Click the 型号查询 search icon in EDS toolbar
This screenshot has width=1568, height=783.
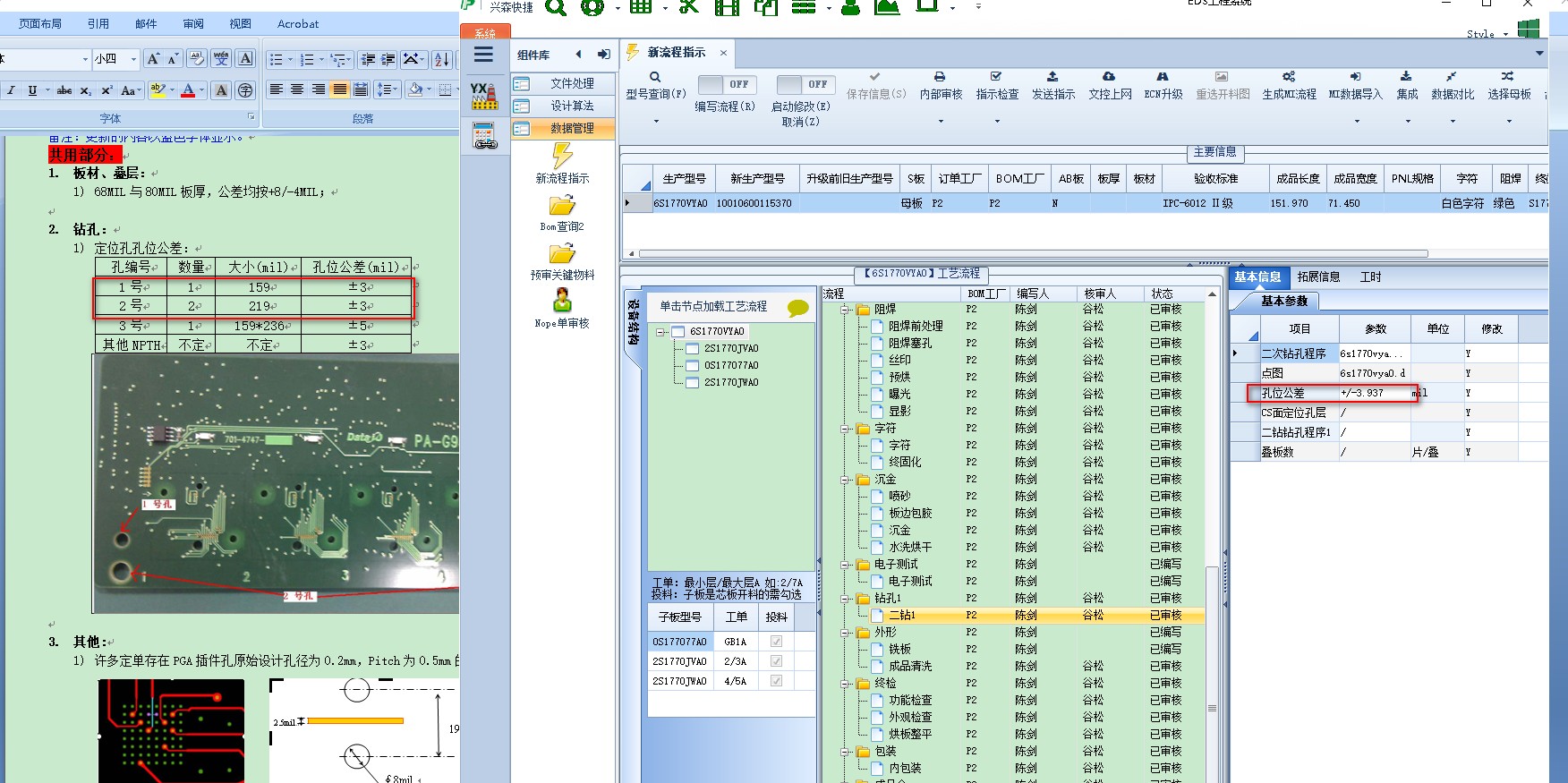point(655,77)
